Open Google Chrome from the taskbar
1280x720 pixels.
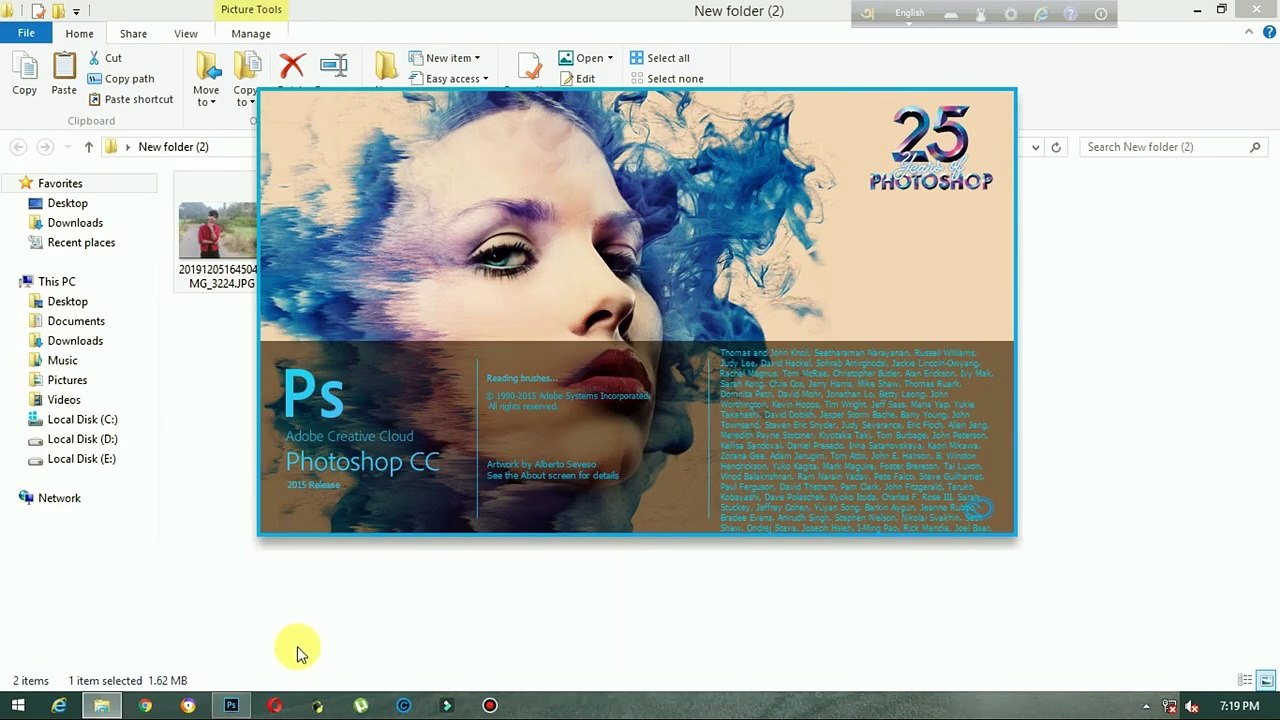[145, 706]
